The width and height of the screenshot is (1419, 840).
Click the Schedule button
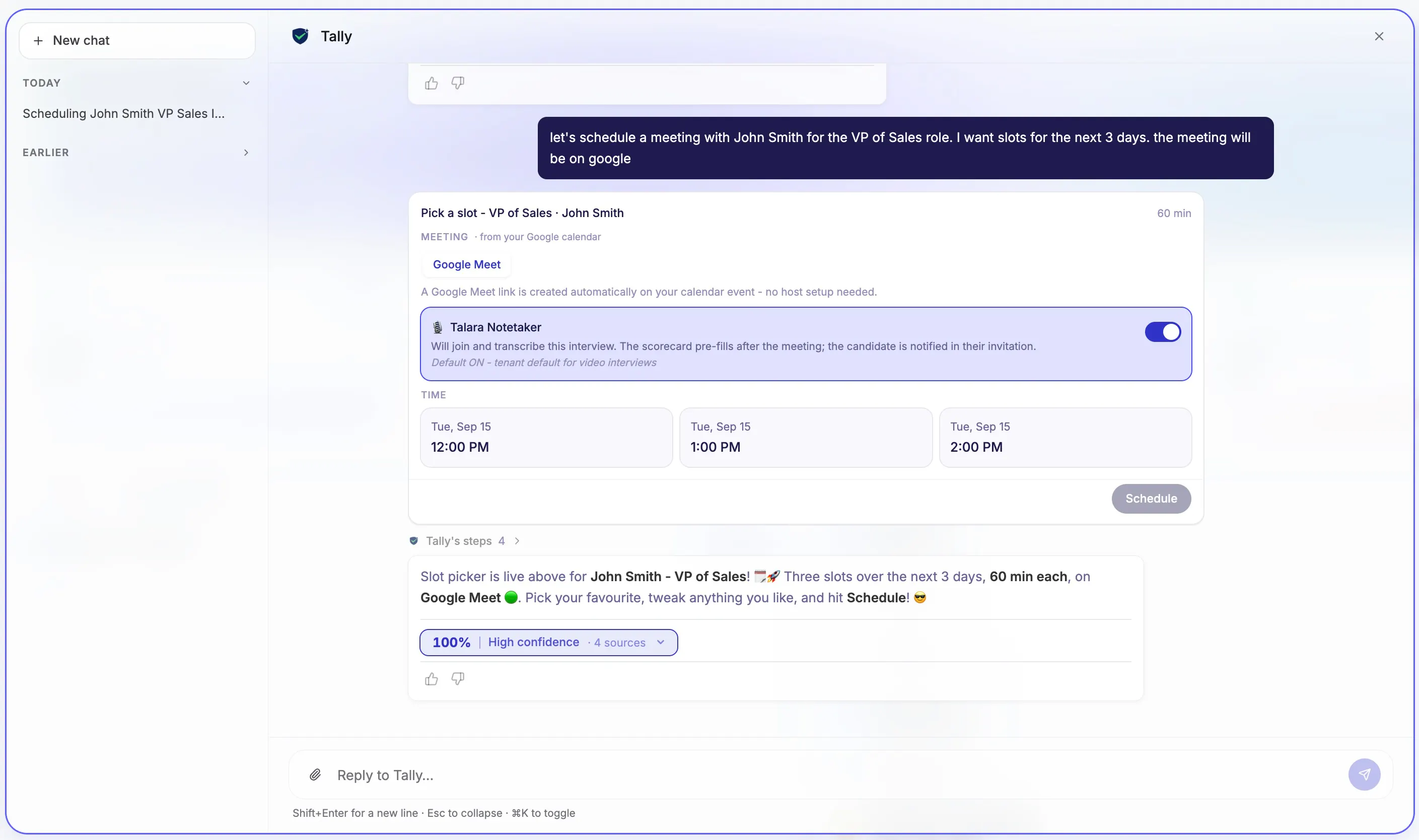[1151, 499]
